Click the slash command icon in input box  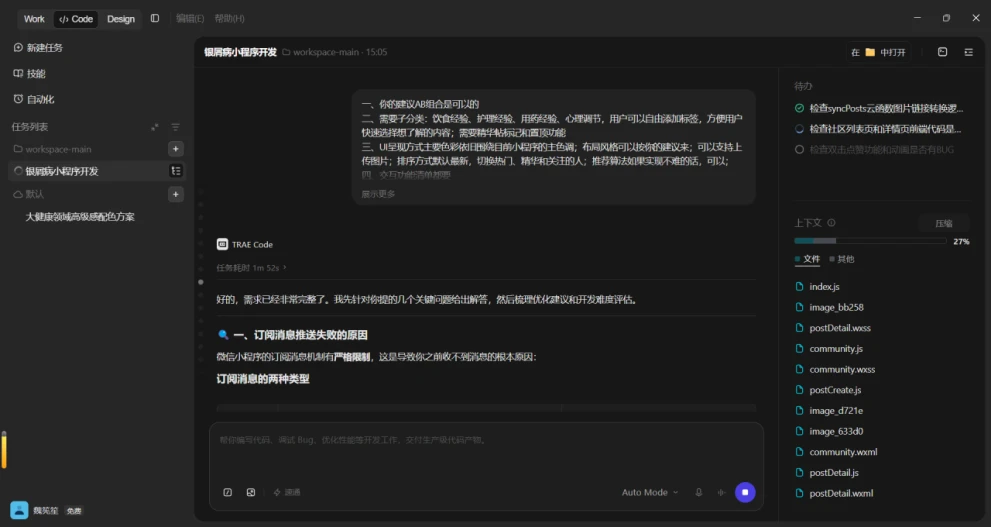click(228, 492)
